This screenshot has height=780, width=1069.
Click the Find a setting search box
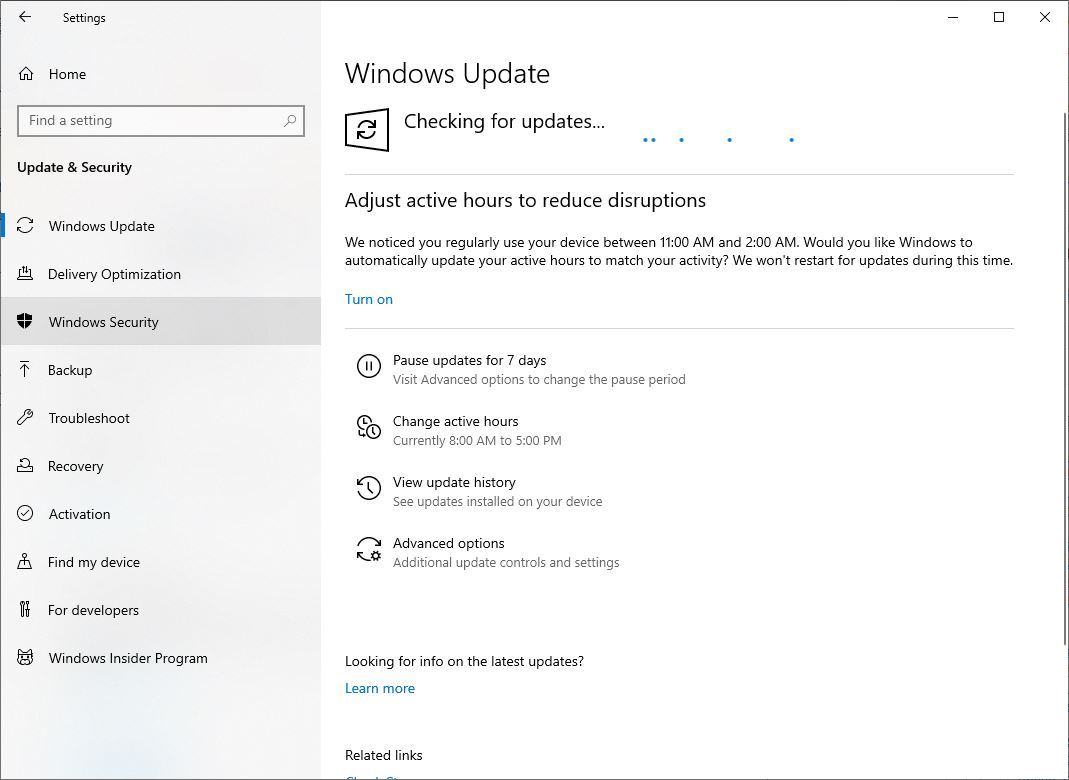tap(161, 121)
